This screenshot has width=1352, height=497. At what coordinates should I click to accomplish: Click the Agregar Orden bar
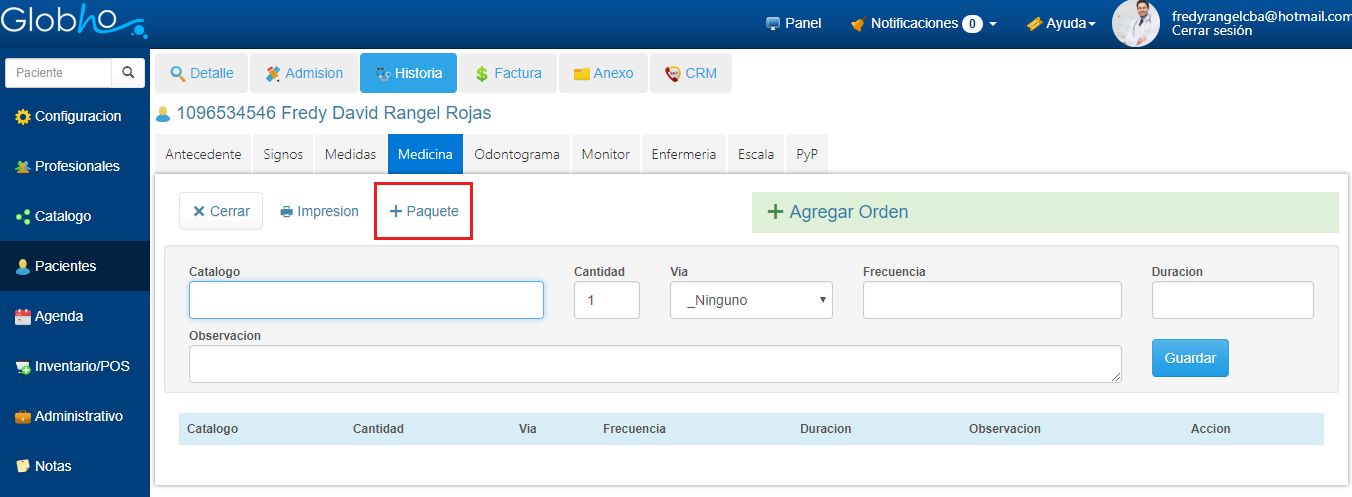coord(1044,212)
